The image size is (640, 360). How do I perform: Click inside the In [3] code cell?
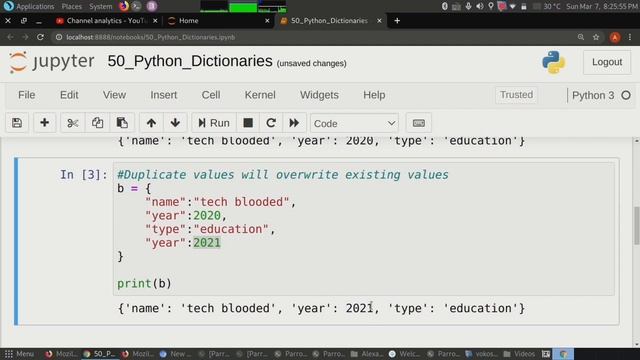point(363,229)
